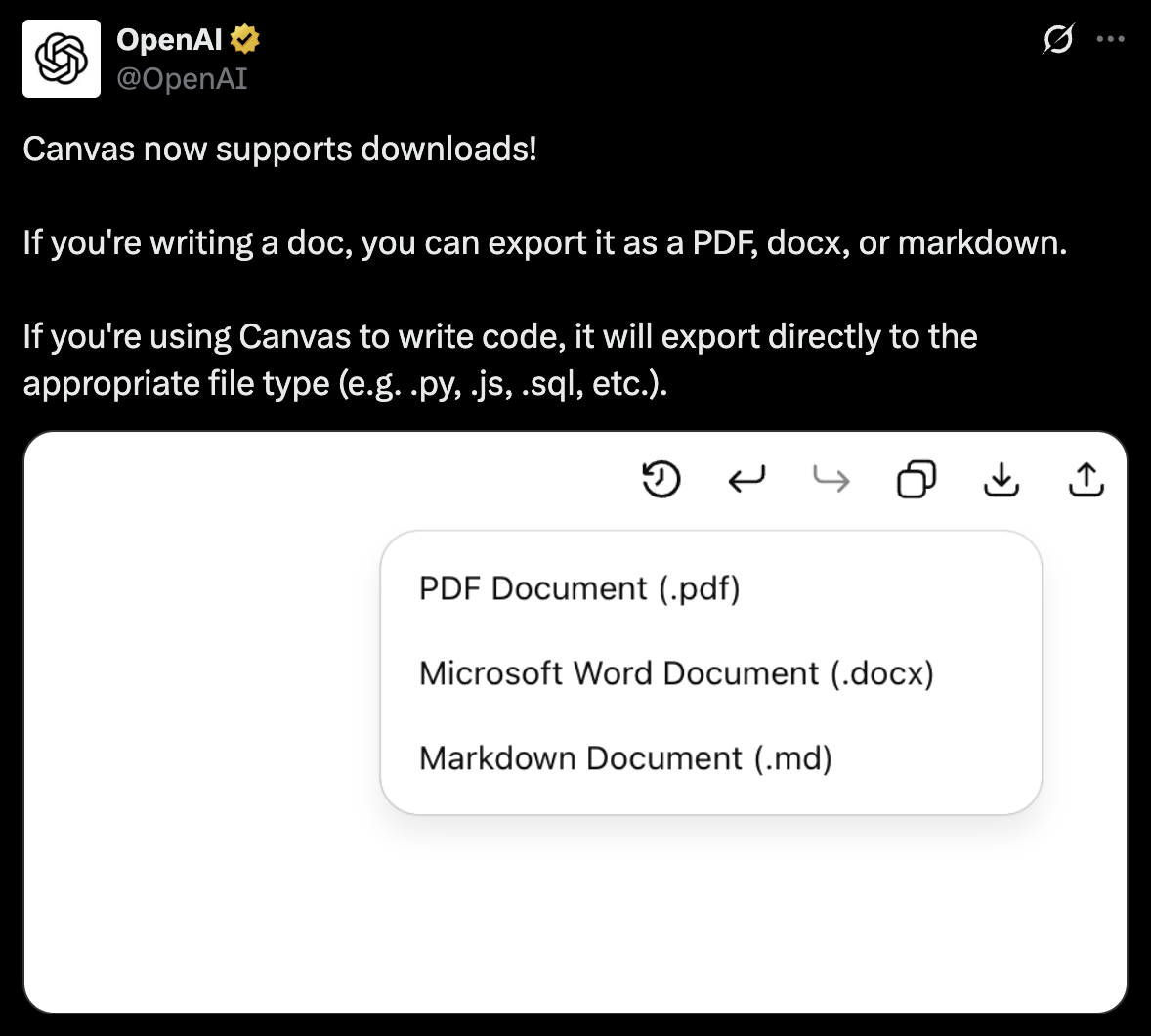1151x1036 pixels.
Task: Select Markdown Document (.md) option
Action: (625, 758)
